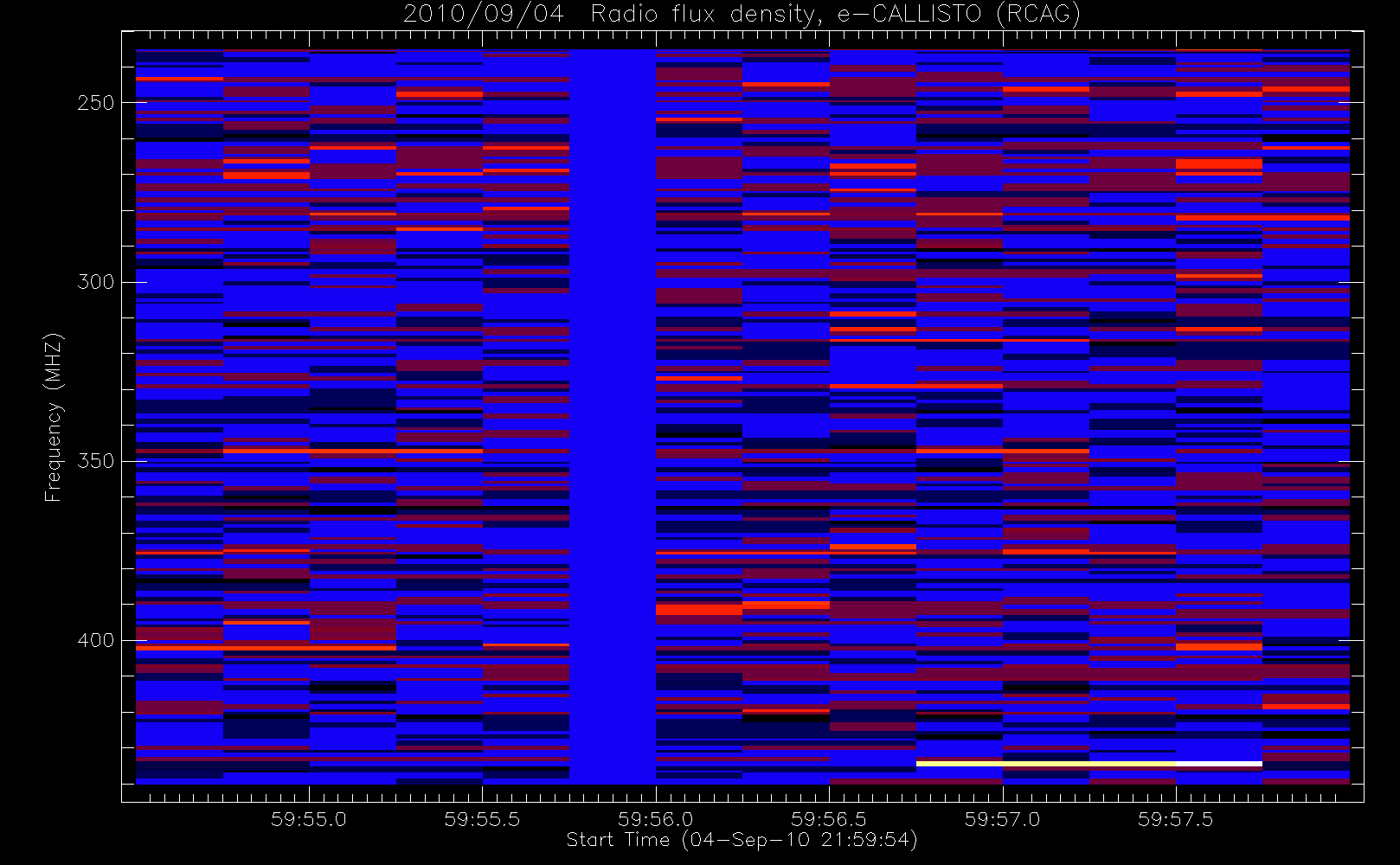This screenshot has width=1400, height=865.
Task: Click the 300 frequency tick label
Action: pyautogui.click(x=95, y=282)
